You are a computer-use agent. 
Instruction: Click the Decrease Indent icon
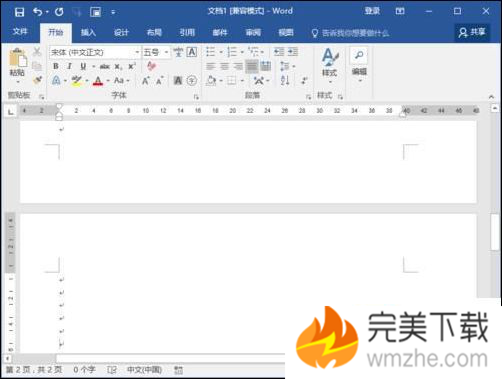coord(279,52)
